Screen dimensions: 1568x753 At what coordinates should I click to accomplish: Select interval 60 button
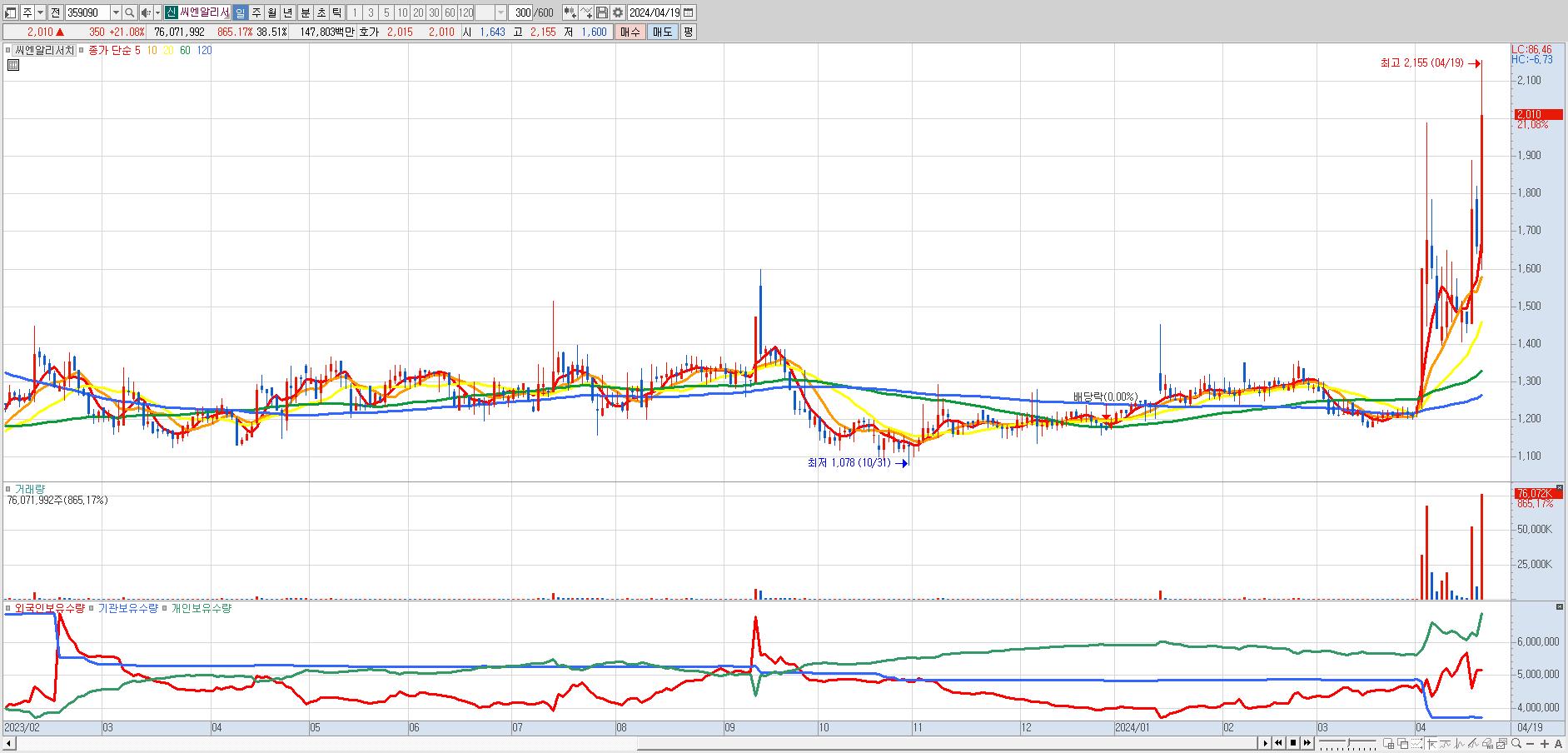450,12
